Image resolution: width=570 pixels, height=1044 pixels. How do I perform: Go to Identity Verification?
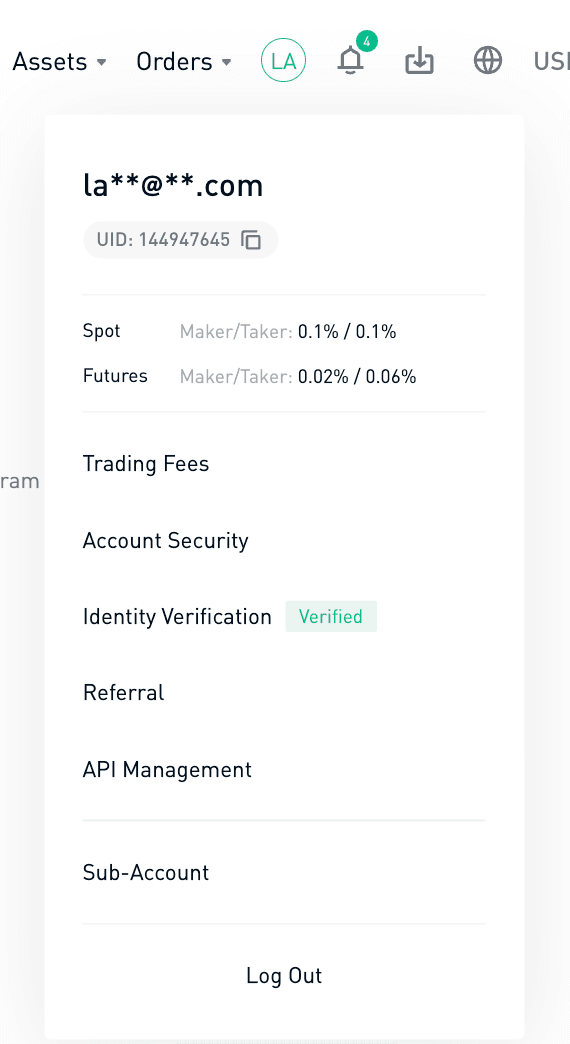coord(177,617)
